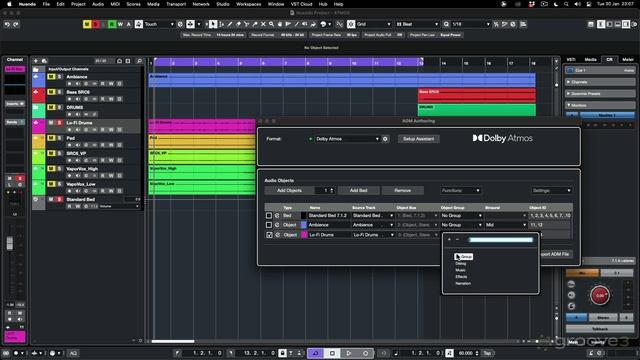Click the link icon on Standard Bed row
This screenshot has width=640, height=360.
[277, 216]
